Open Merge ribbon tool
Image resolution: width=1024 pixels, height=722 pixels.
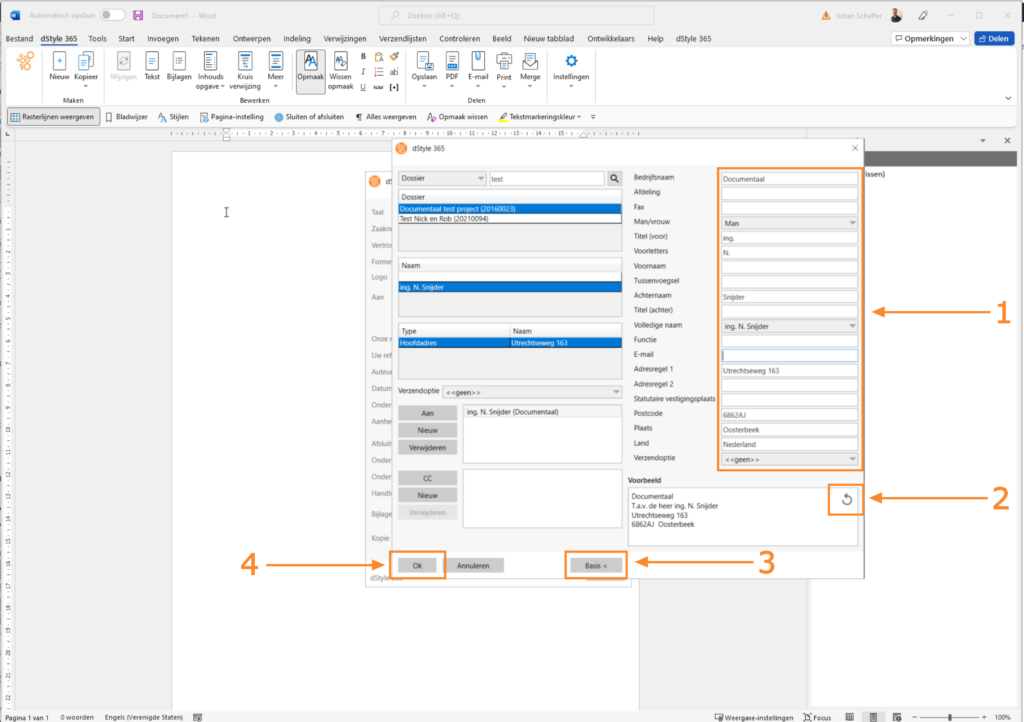point(530,69)
